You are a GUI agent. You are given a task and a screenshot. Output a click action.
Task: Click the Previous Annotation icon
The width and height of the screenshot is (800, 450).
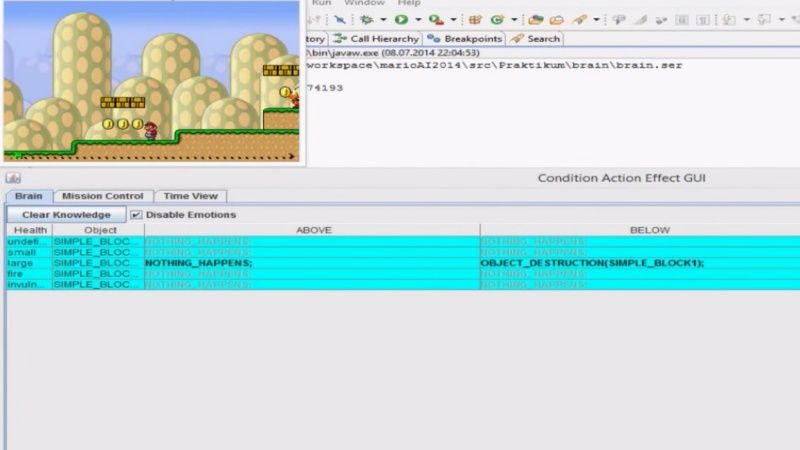pos(764,20)
